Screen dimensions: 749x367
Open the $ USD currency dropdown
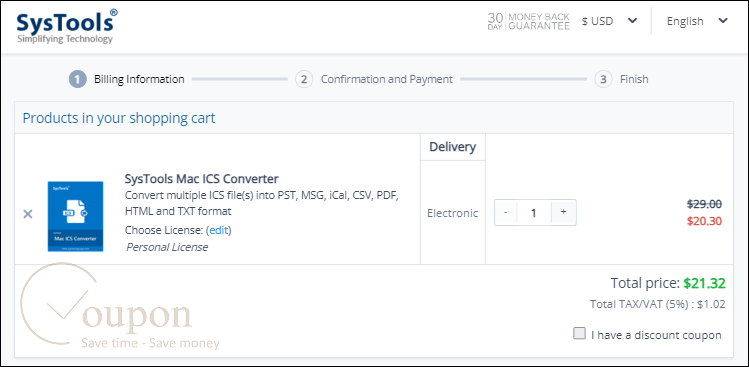pos(610,21)
